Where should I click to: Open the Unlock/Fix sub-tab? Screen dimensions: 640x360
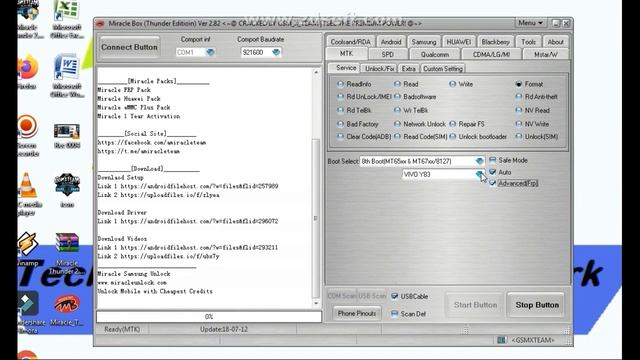[x=380, y=69]
